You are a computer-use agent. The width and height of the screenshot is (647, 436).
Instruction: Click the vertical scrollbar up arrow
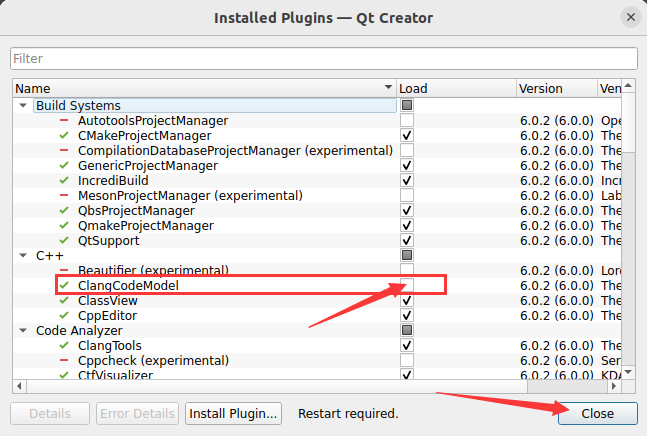click(x=628, y=86)
